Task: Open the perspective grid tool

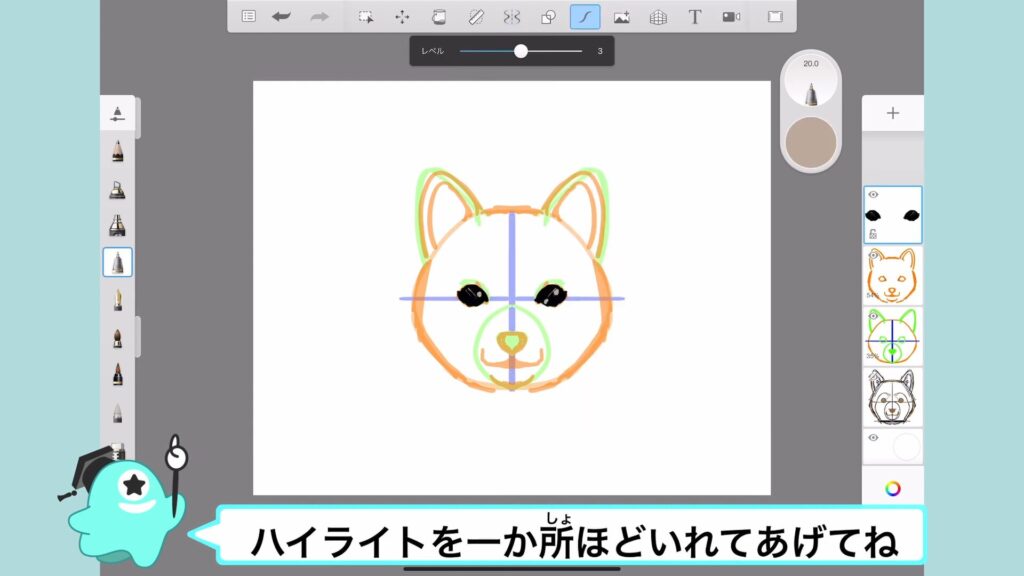Action: click(658, 17)
